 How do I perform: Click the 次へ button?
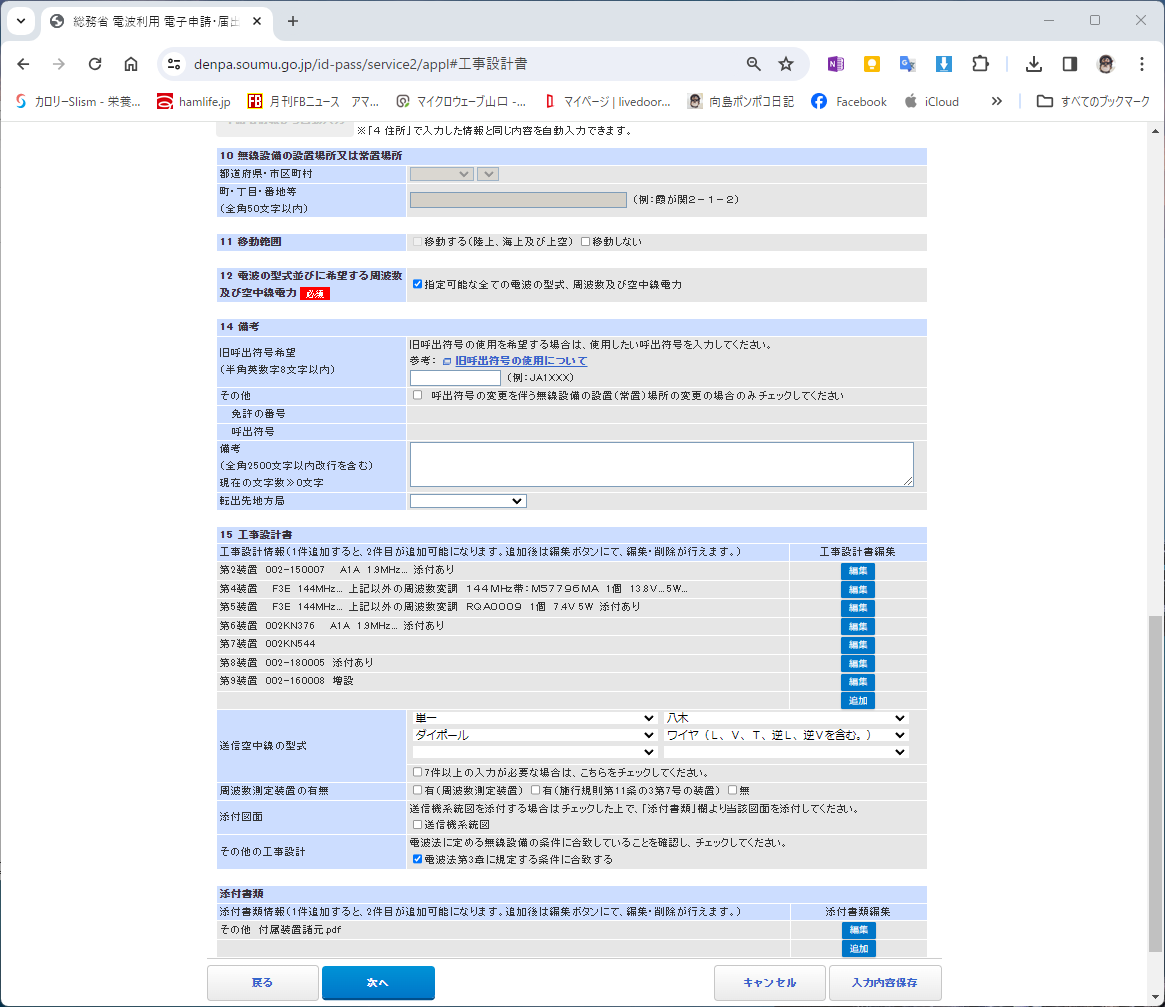[x=378, y=982]
